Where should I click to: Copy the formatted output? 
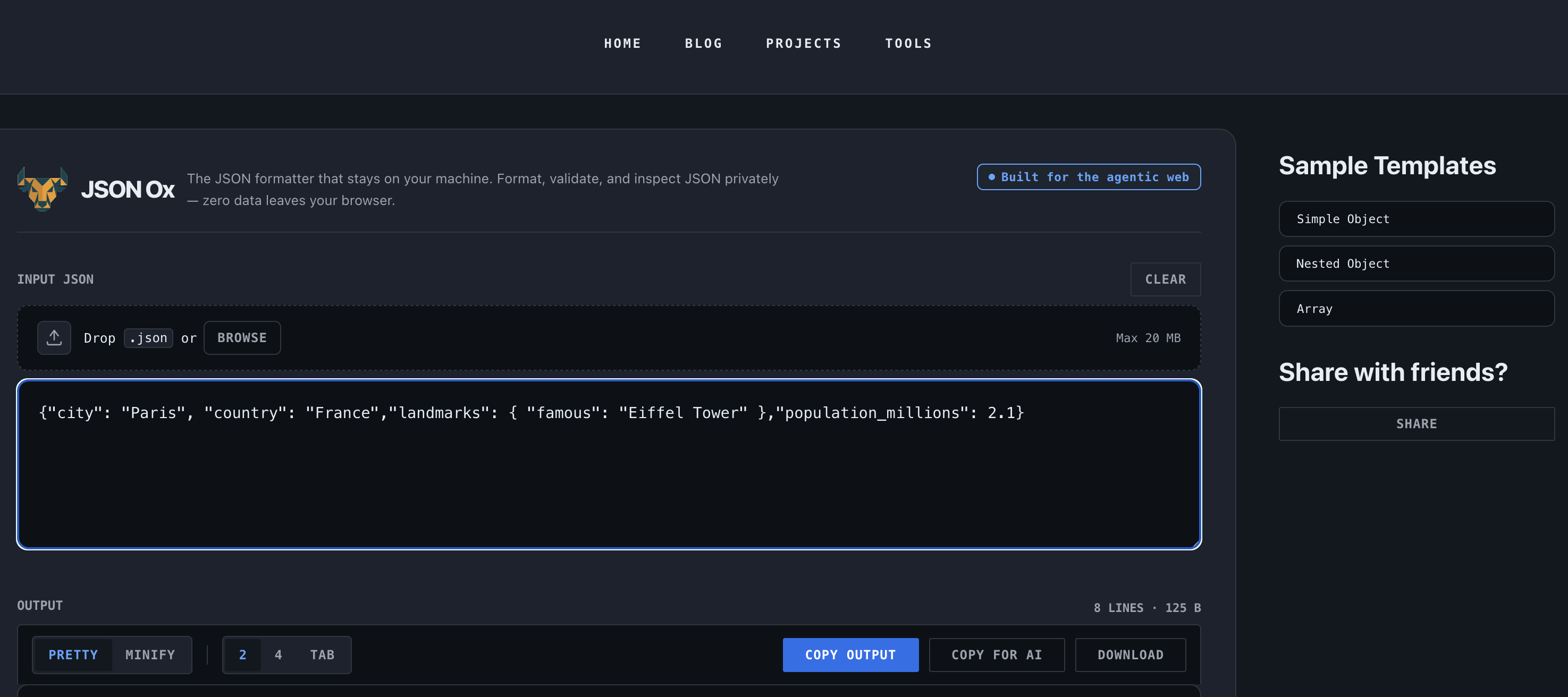tap(850, 655)
